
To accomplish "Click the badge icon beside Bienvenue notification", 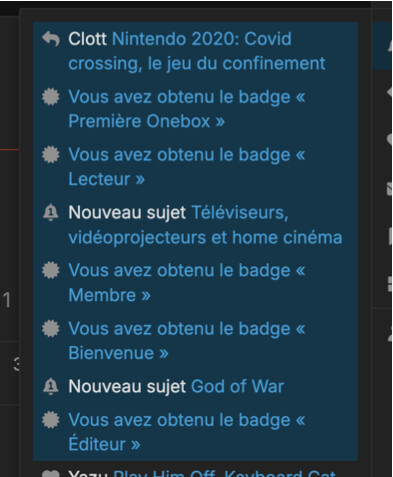I will [x=51, y=329].
